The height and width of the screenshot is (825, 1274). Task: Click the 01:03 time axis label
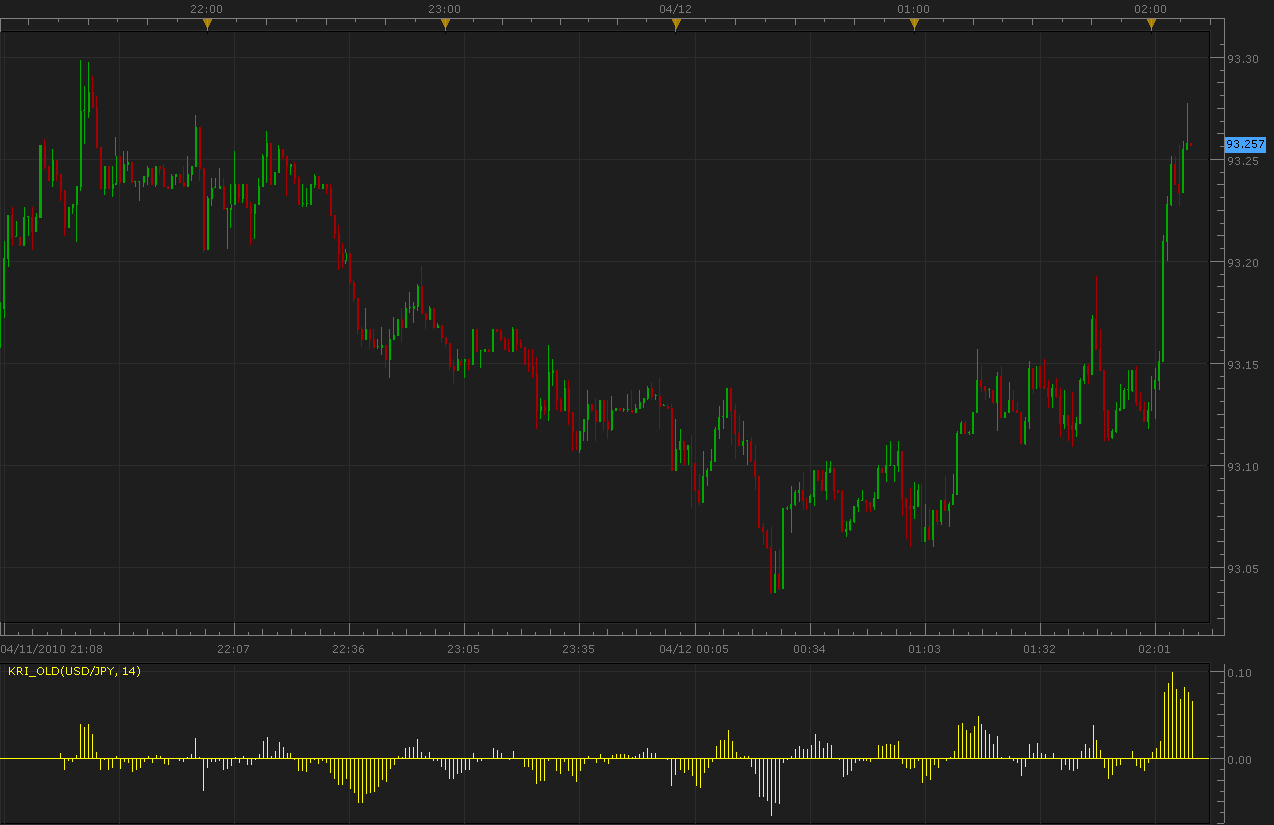924,649
